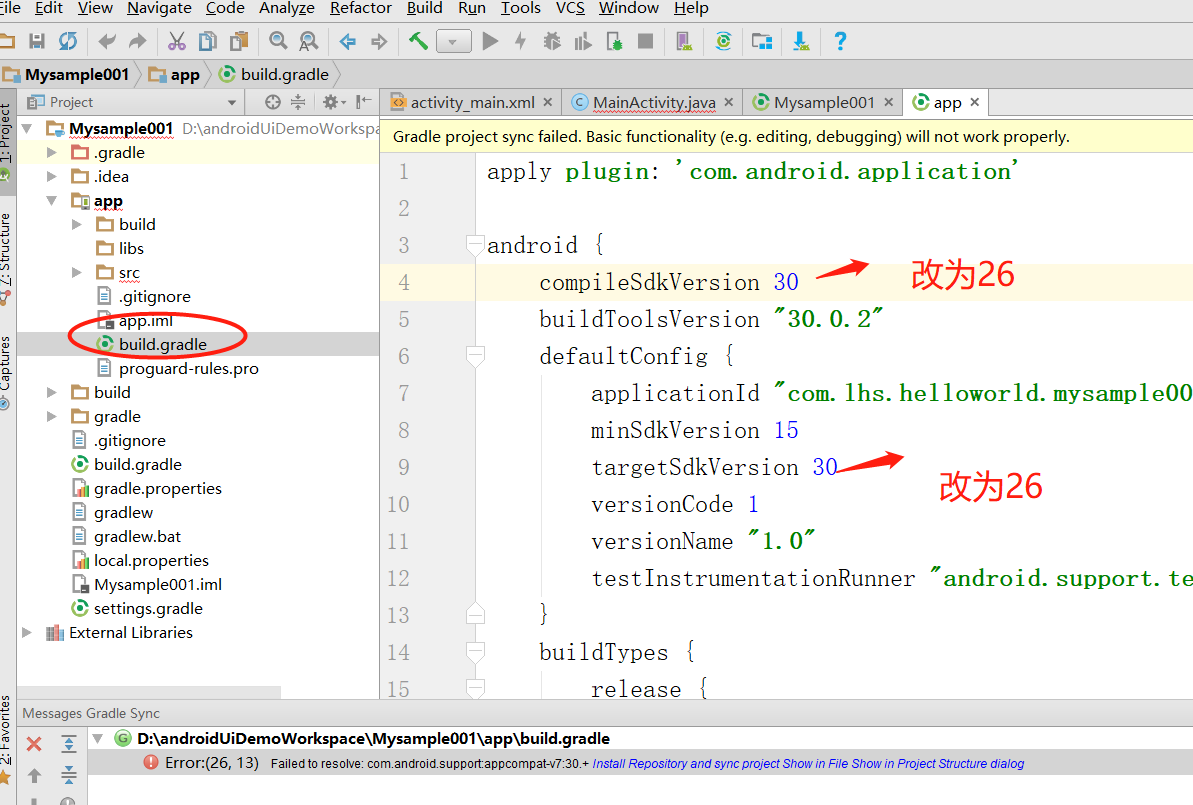Image resolution: width=1193 pixels, height=805 pixels.
Task: Open the Build menu
Action: click(x=425, y=8)
